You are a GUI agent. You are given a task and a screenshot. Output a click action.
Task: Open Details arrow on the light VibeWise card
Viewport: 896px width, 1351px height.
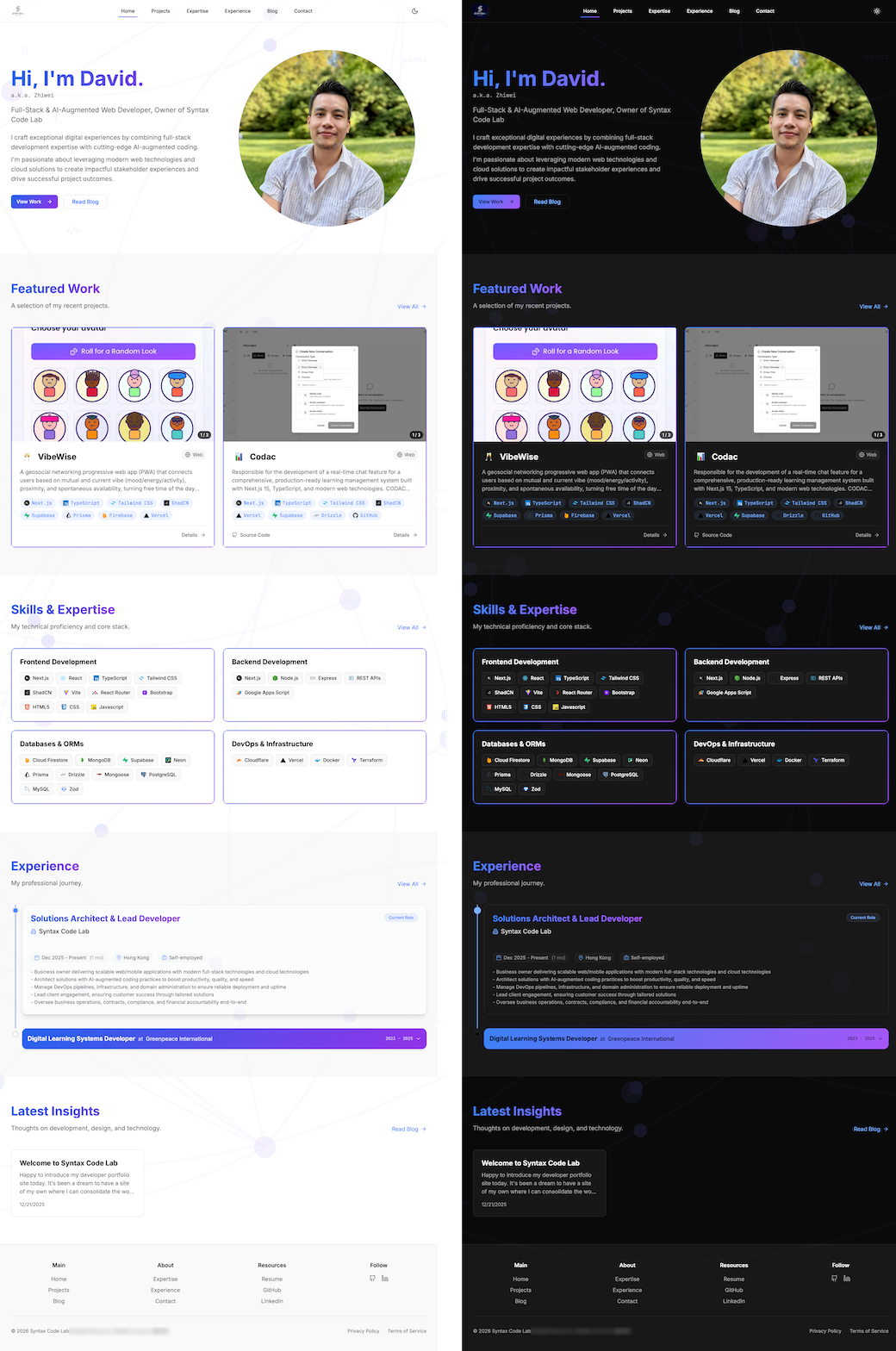point(193,535)
